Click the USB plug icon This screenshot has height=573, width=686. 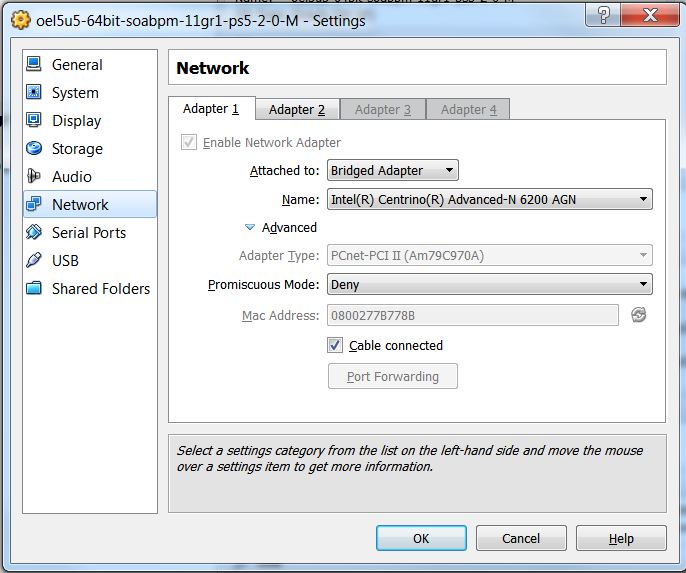coord(34,260)
